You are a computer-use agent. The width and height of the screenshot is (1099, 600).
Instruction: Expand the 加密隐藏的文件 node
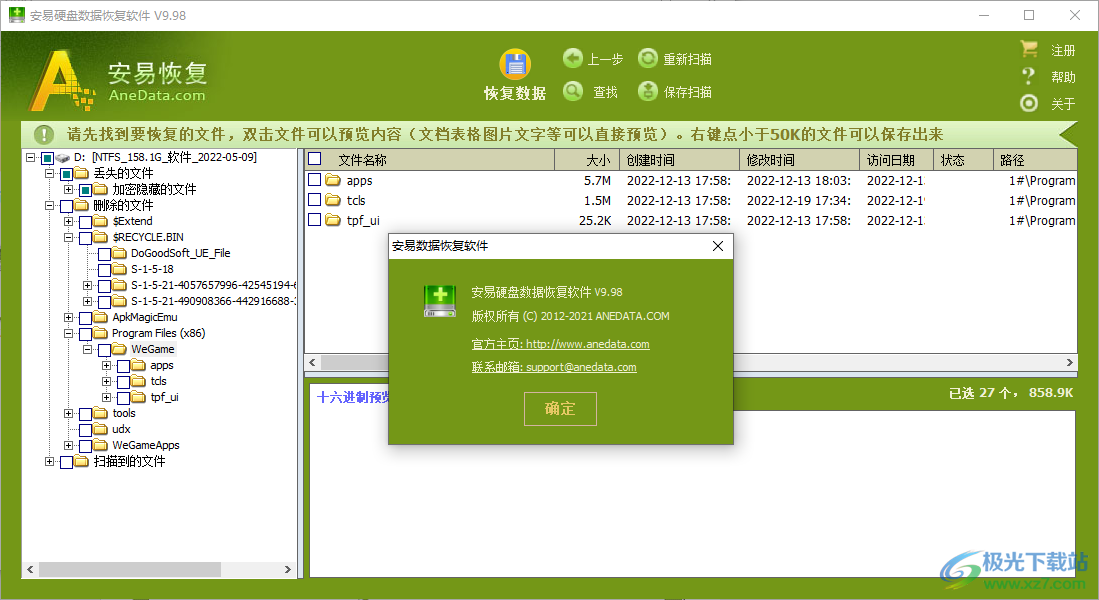(x=68, y=189)
